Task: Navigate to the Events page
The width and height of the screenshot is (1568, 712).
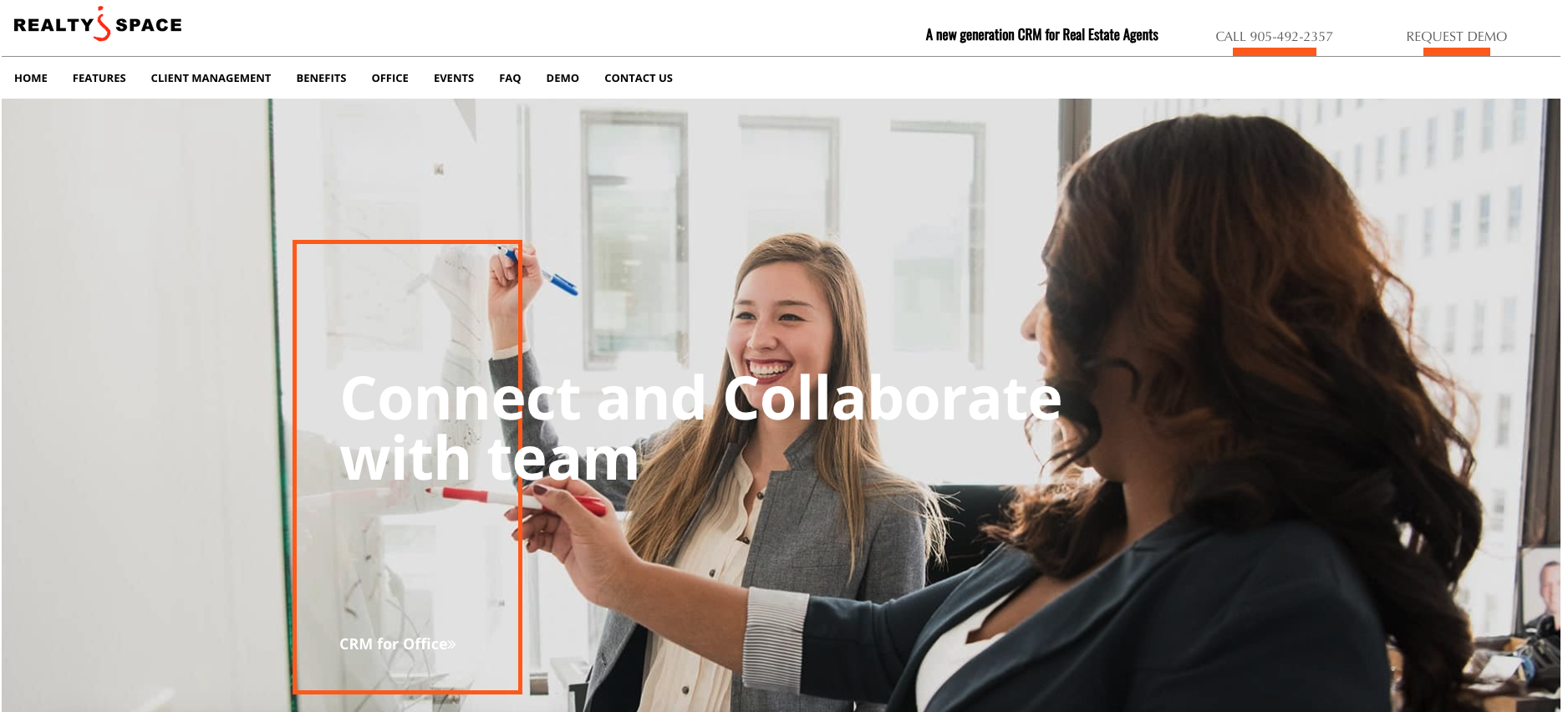Action: [454, 79]
